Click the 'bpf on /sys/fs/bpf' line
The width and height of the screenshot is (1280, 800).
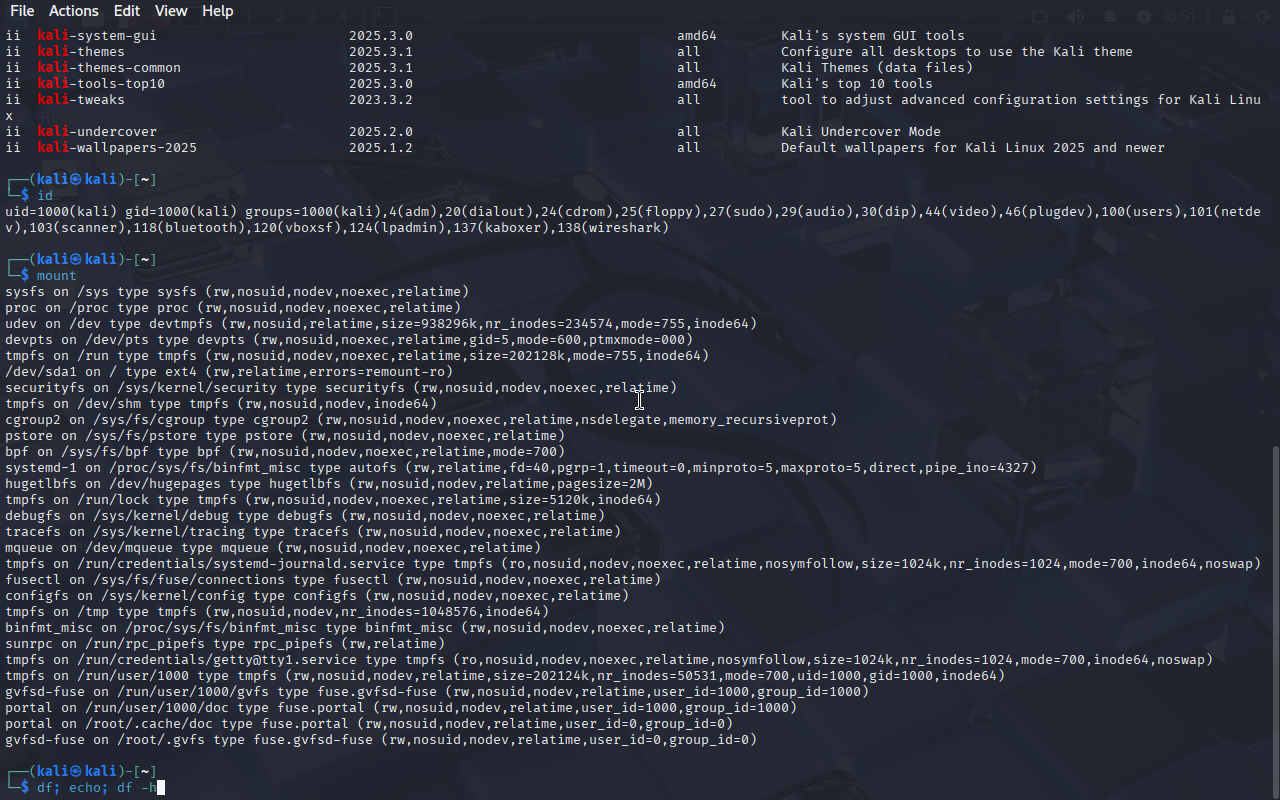pyautogui.click(x=285, y=452)
